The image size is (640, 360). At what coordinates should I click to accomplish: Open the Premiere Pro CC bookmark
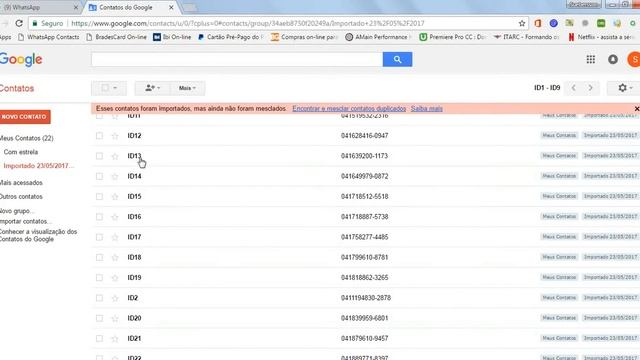pyautogui.click(x=452, y=37)
